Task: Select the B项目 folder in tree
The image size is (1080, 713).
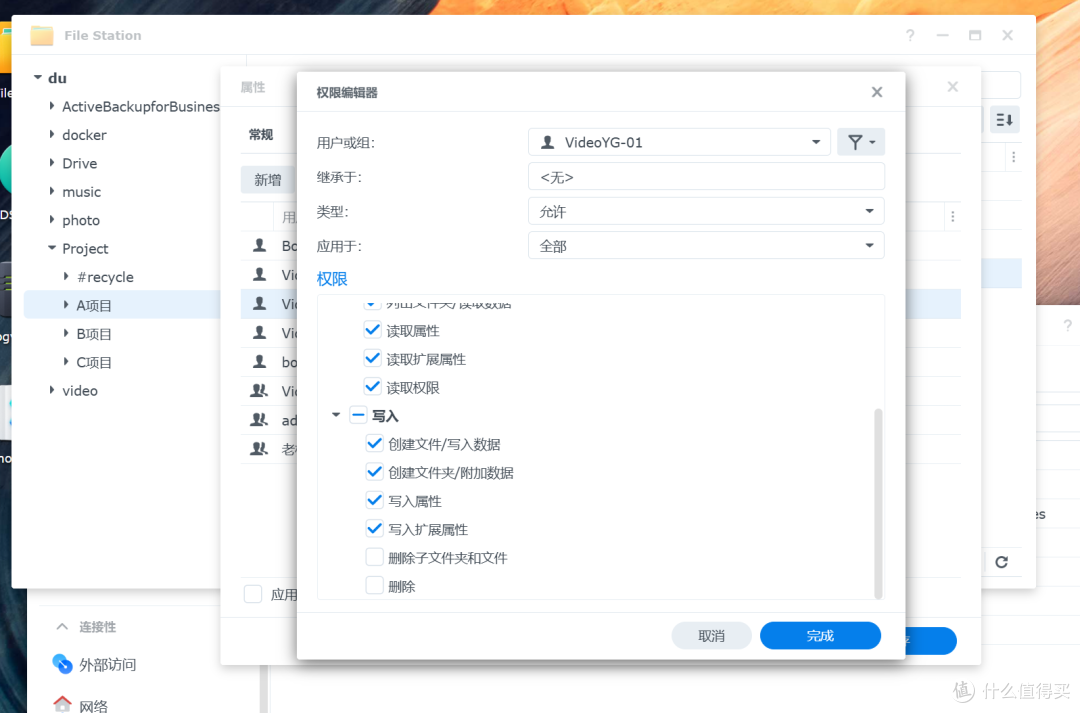Action: (94, 334)
